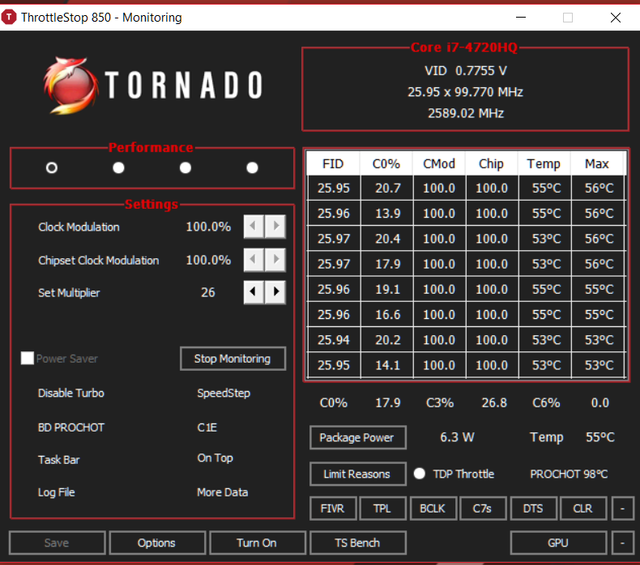
Task: Click the Chip column header
Action: coord(491,164)
